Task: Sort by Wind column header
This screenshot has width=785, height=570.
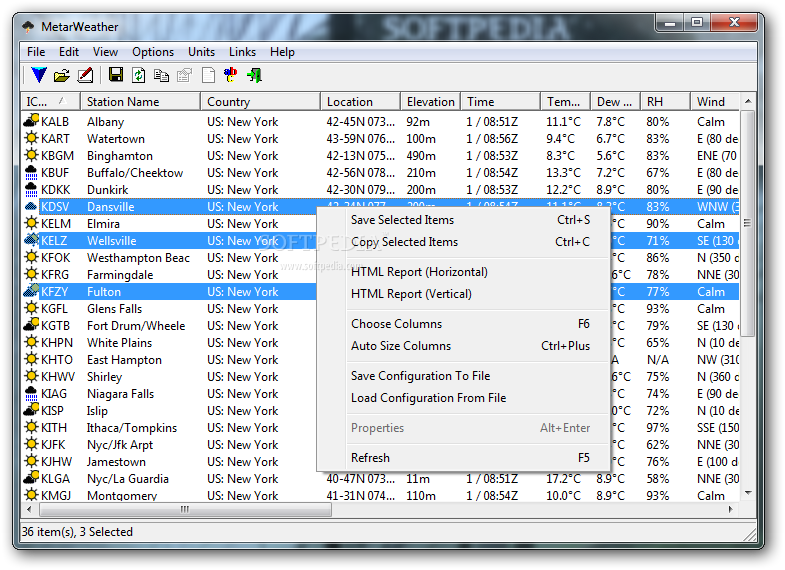Action: click(x=715, y=102)
